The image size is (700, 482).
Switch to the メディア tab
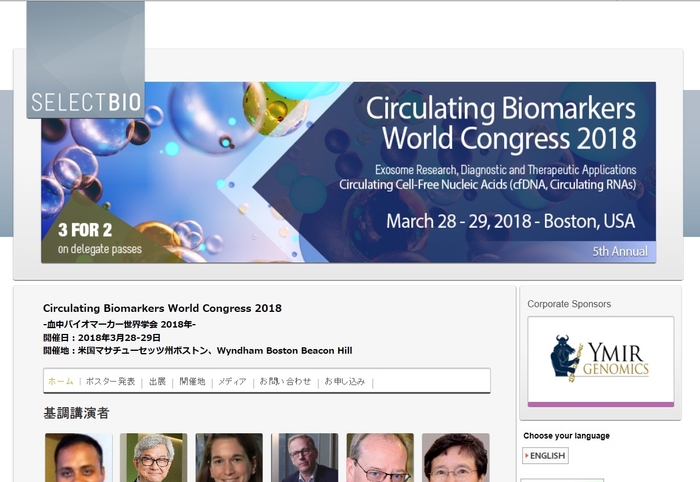pos(232,381)
